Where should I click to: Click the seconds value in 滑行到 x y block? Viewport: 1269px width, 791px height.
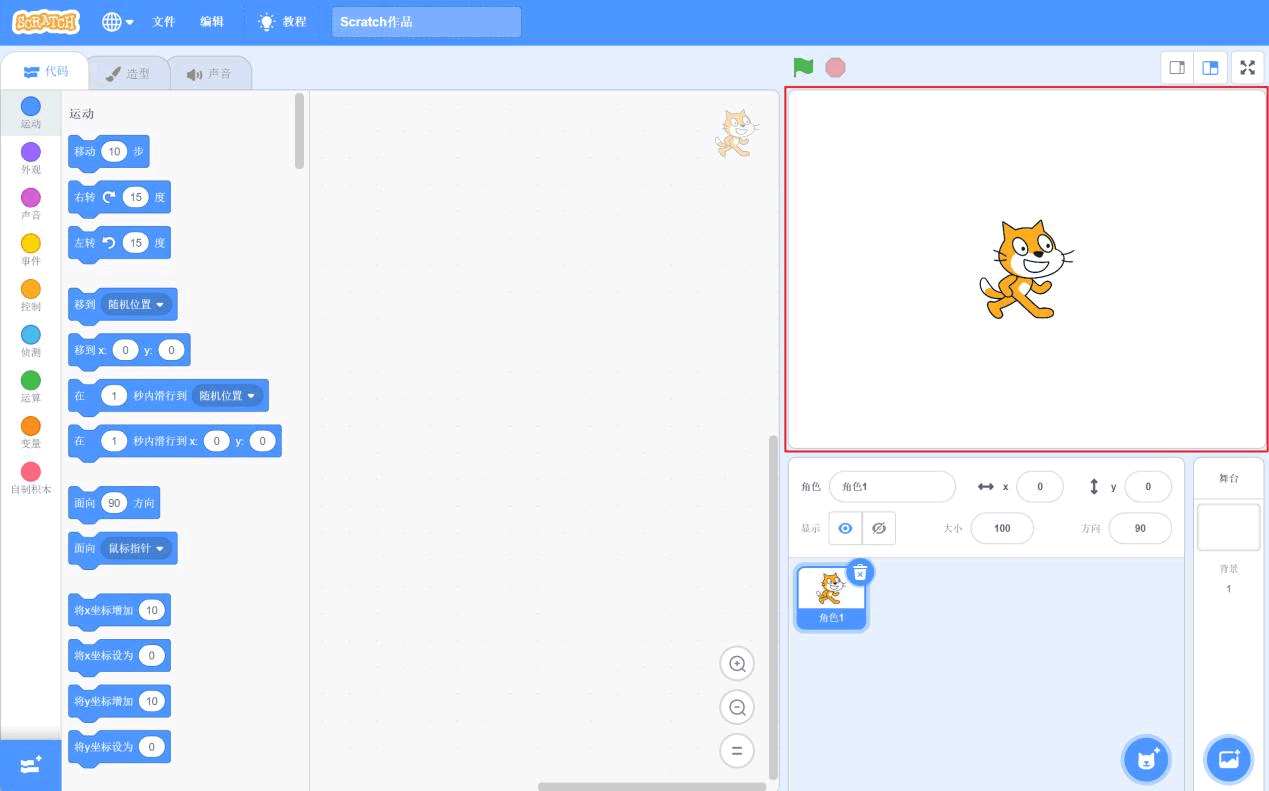[114, 441]
